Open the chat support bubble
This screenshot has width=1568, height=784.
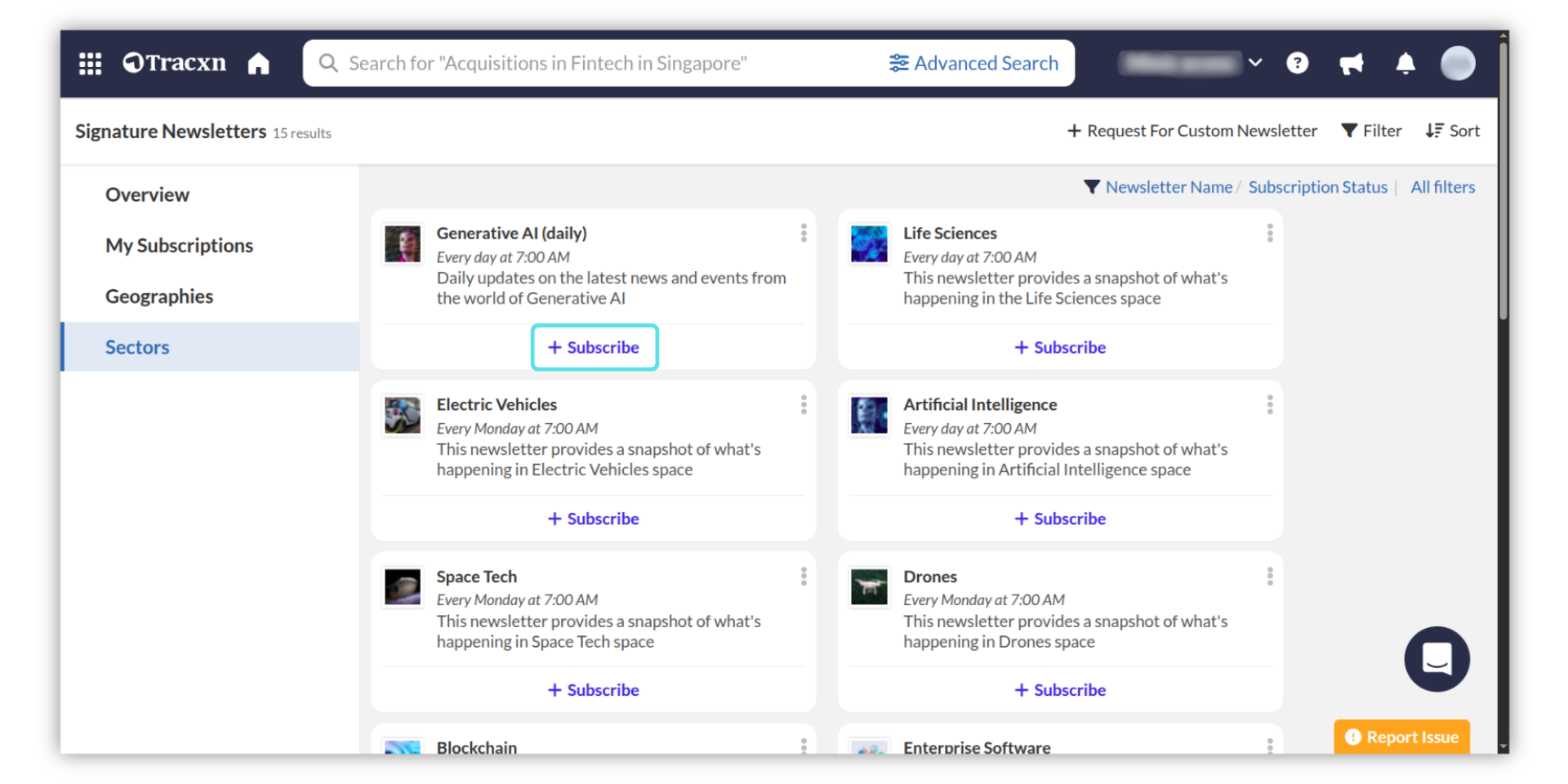(1437, 658)
